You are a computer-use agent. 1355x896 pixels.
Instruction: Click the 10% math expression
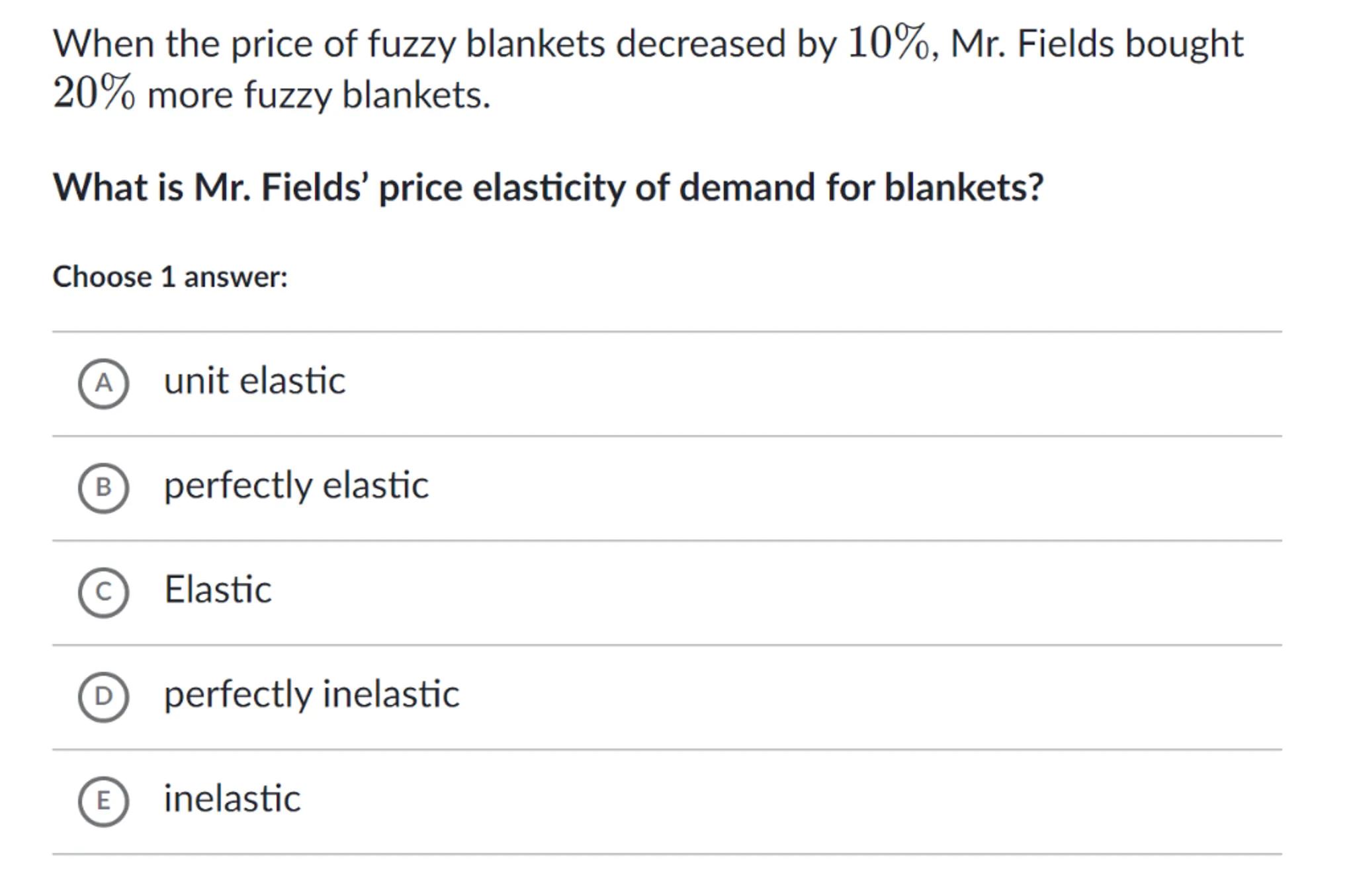click(x=889, y=44)
